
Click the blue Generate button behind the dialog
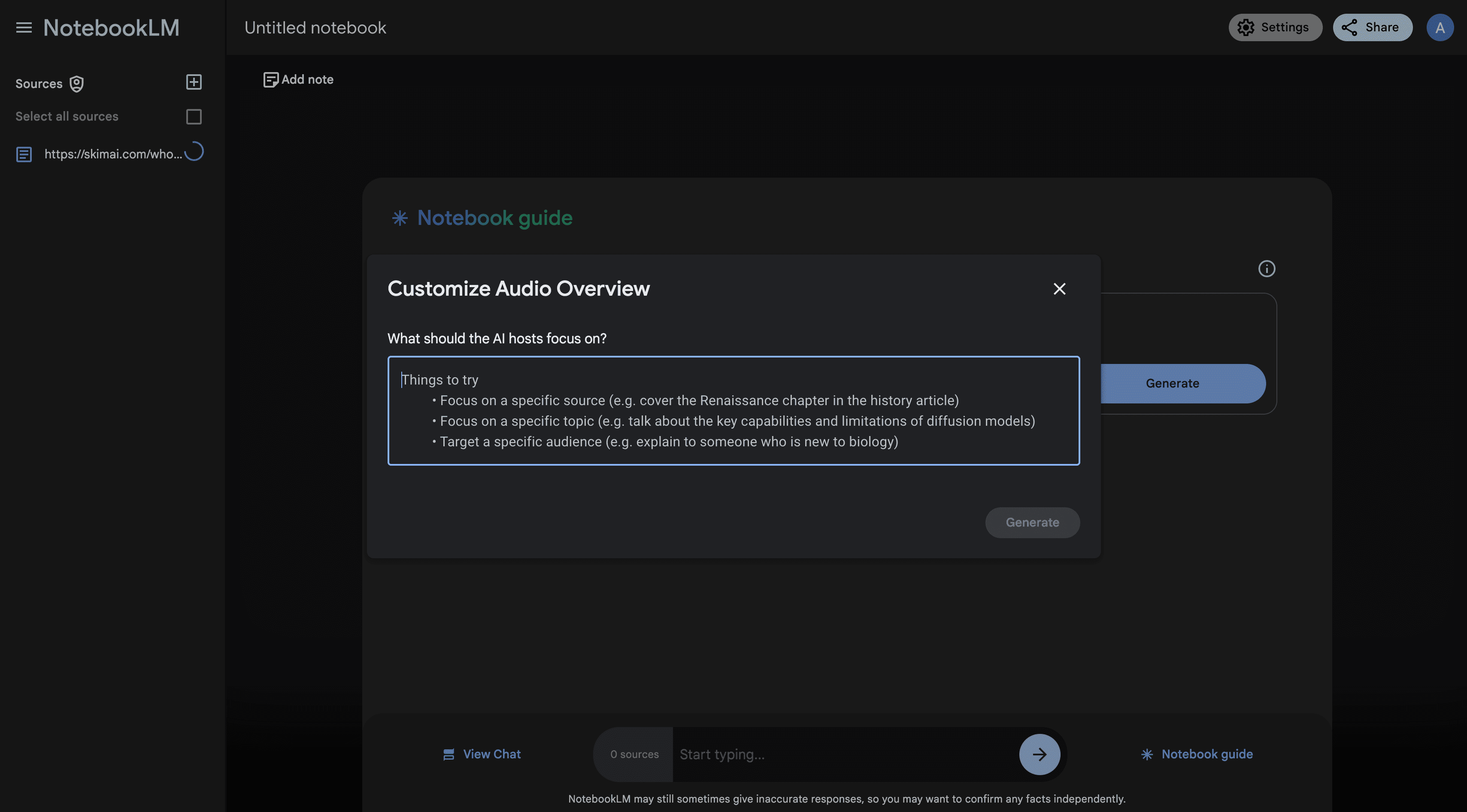click(x=1183, y=384)
